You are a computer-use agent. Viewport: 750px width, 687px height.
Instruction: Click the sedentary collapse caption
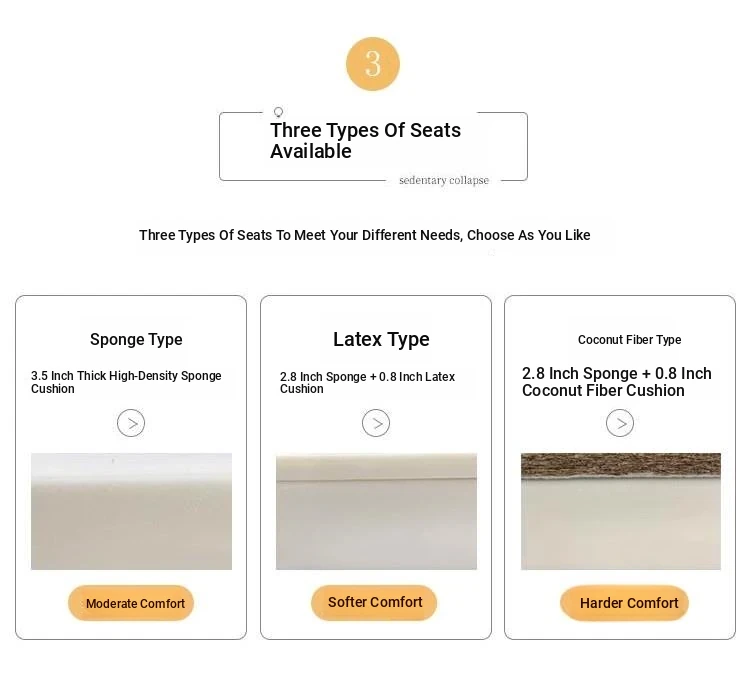tap(444, 180)
